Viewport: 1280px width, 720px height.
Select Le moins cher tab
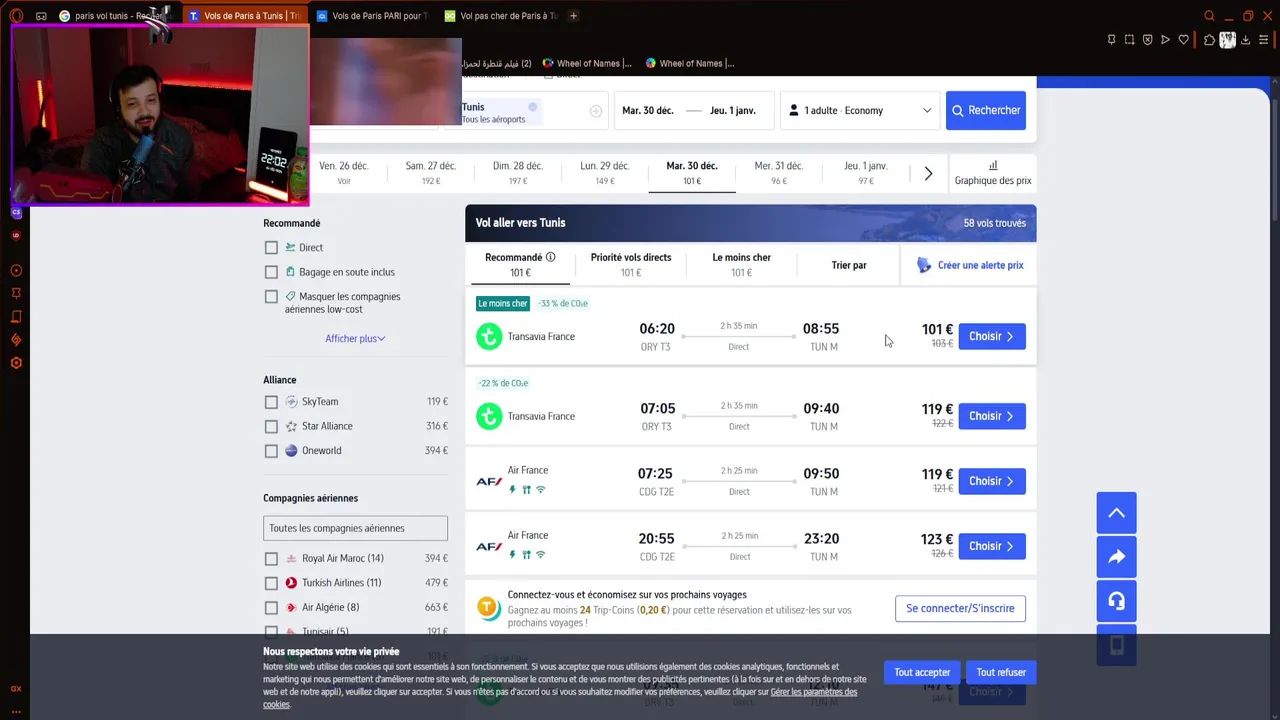[x=741, y=265]
